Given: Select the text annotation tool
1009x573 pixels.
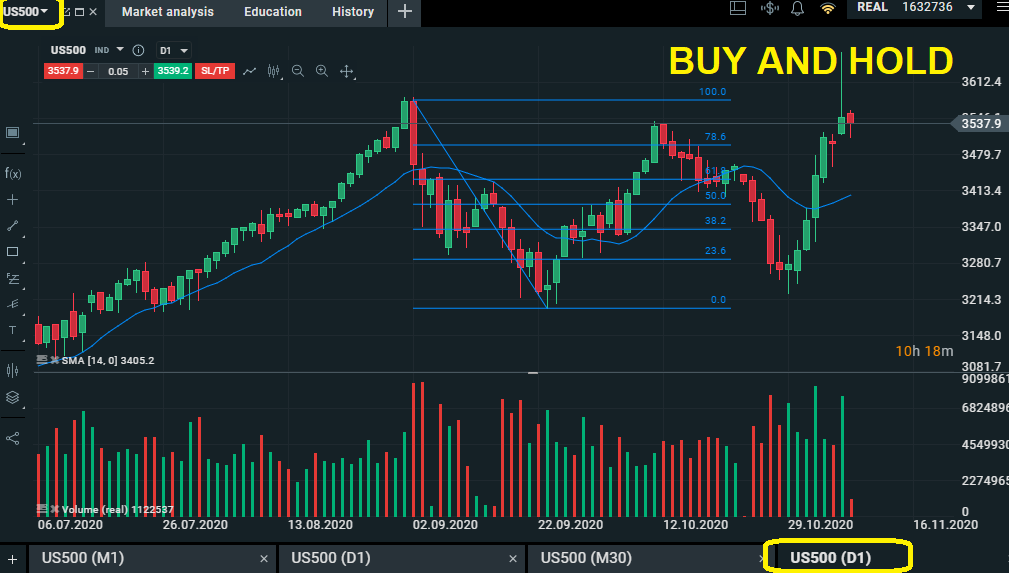Looking at the screenshot, I should tap(12, 330).
